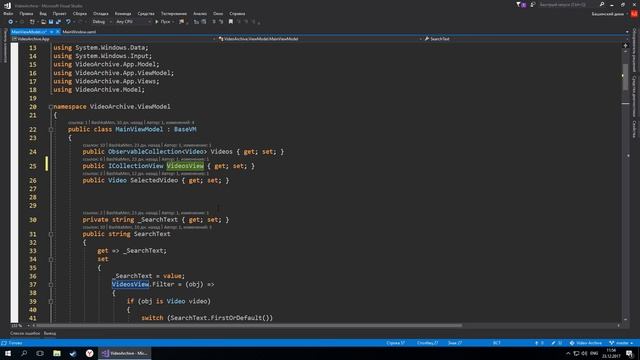Open the Проект menu

59,13
